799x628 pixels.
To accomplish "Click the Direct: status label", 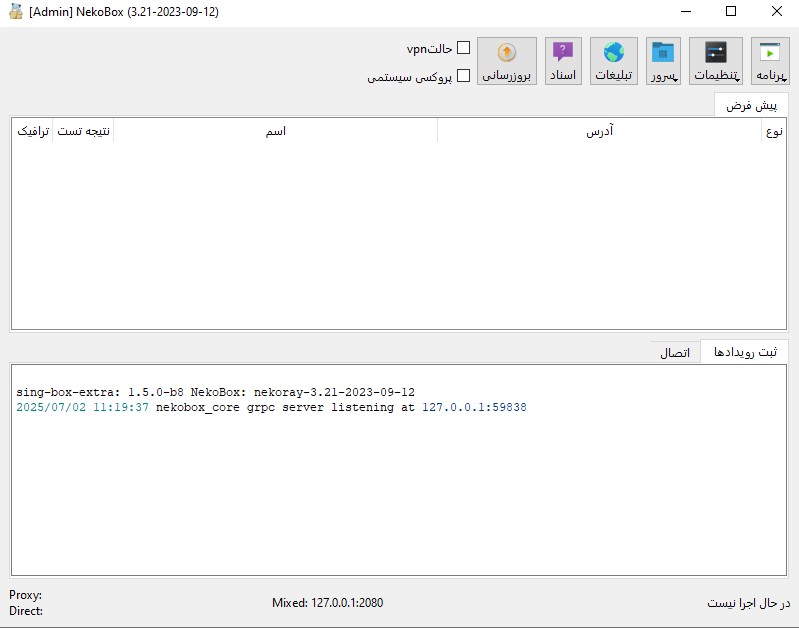I will pos(26,611).
